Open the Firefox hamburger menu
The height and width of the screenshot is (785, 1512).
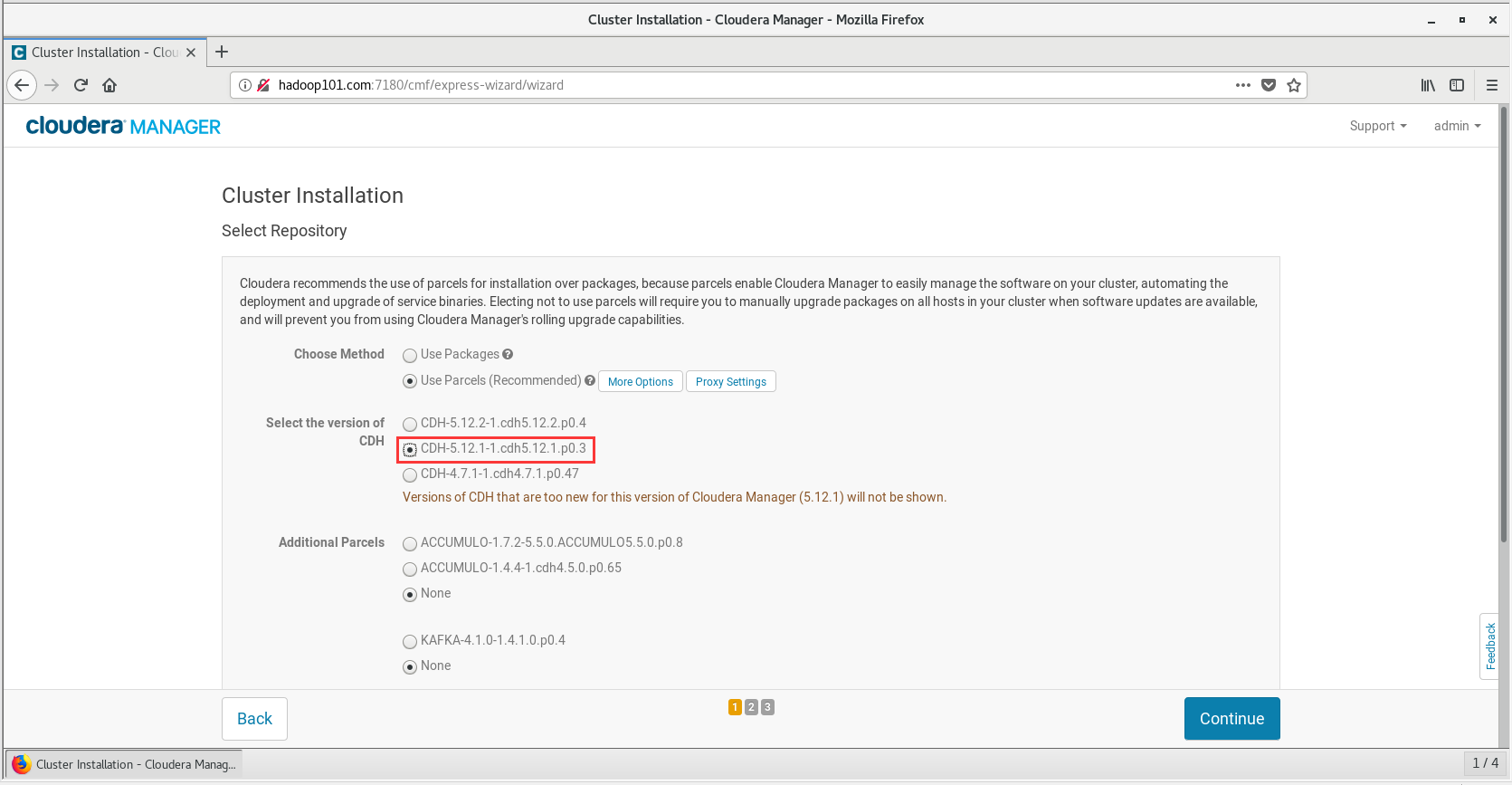point(1492,85)
